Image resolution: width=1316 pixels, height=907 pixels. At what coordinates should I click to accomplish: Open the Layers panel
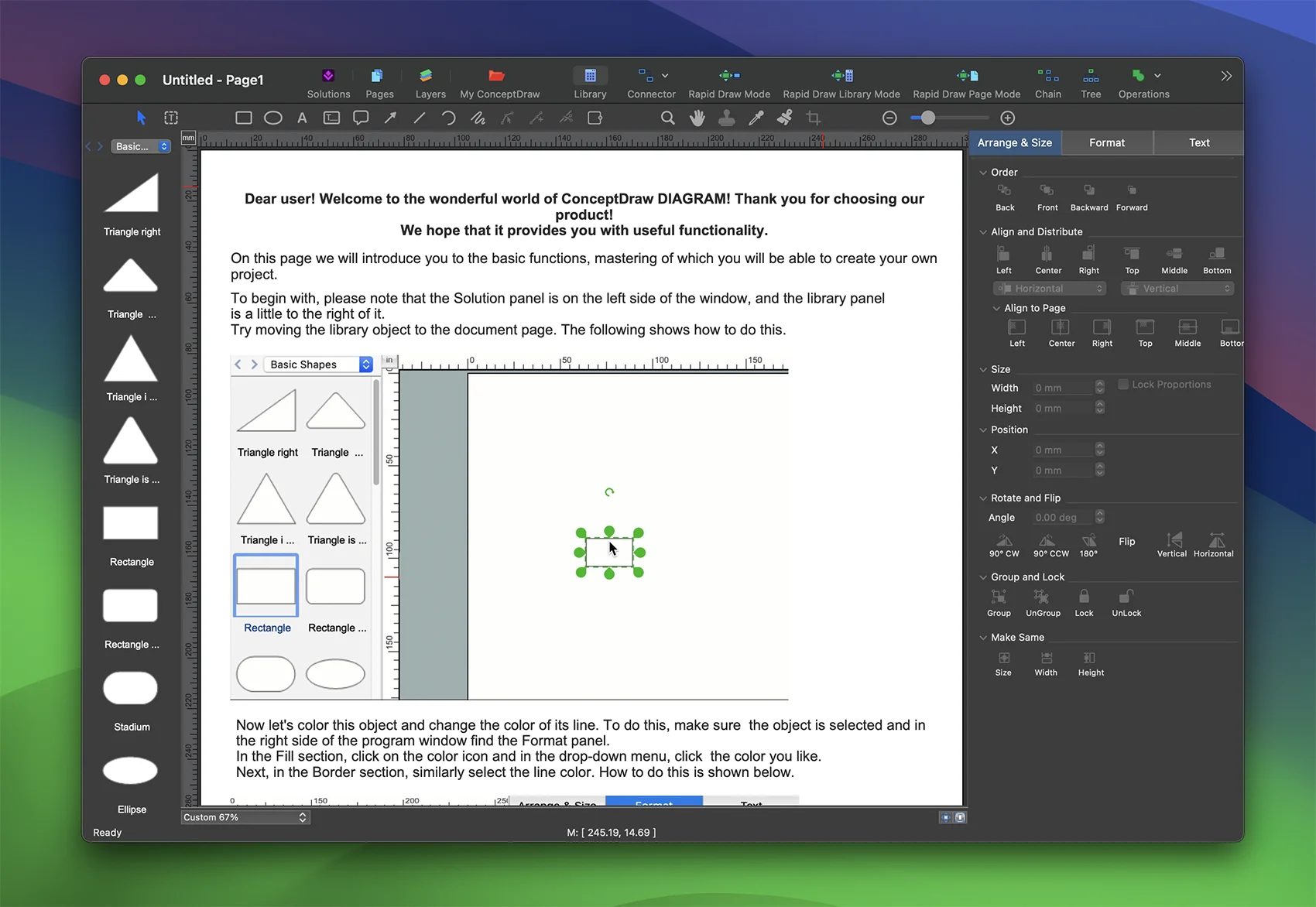[x=430, y=84]
